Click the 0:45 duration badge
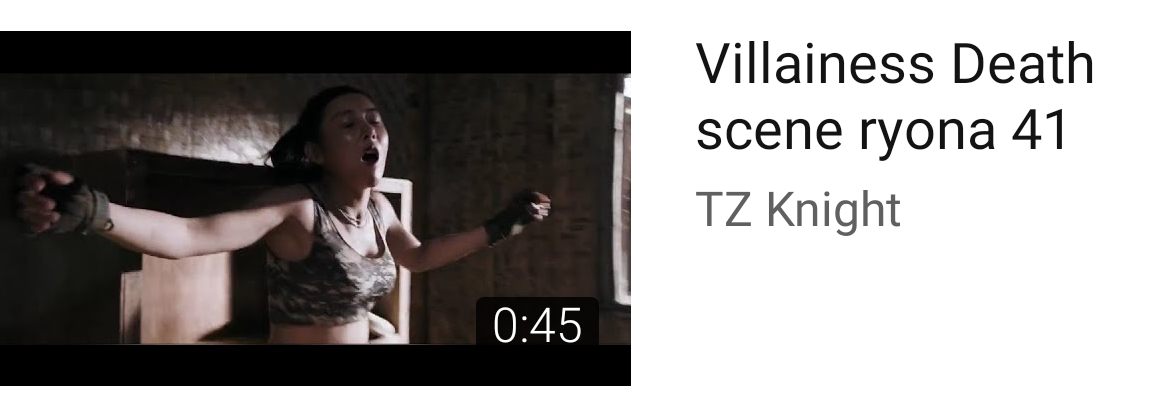The image size is (1149, 414). click(537, 325)
